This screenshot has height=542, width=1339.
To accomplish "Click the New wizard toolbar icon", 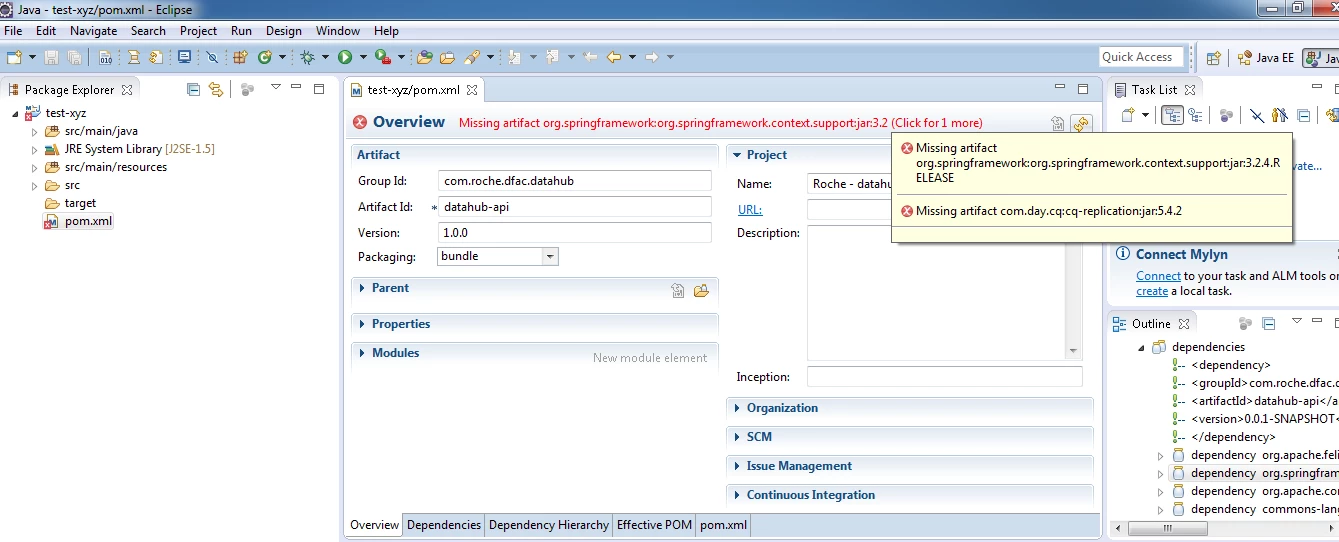I will coord(15,58).
